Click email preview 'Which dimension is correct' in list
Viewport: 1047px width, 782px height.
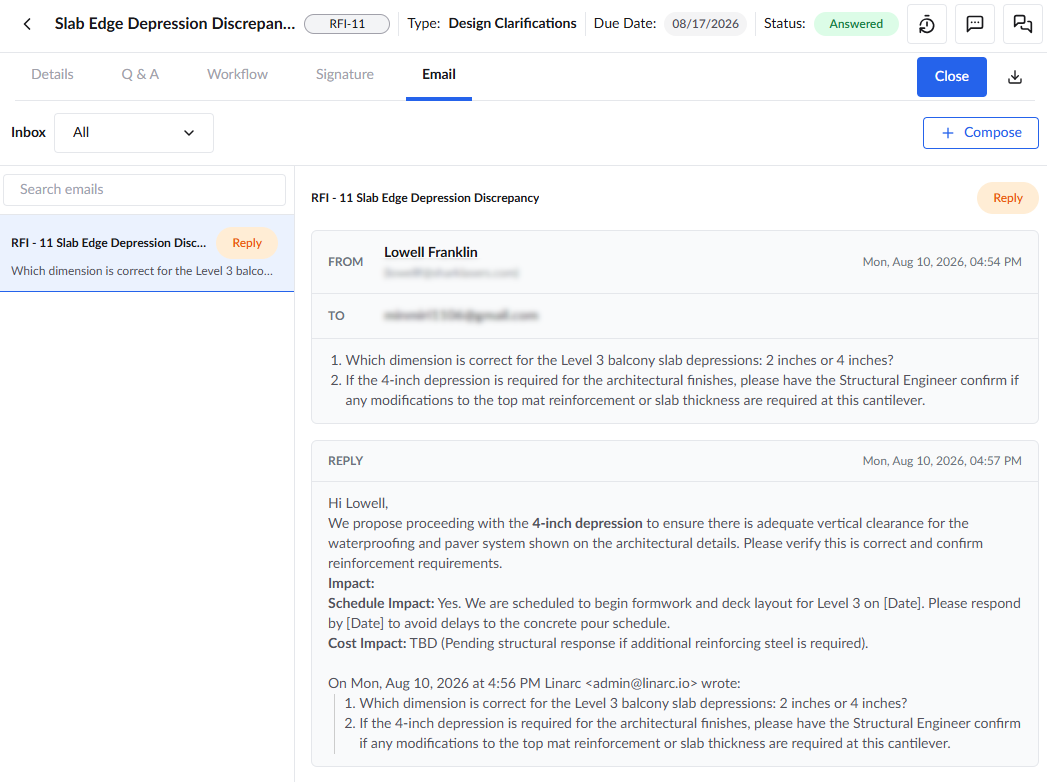[x=142, y=271]
